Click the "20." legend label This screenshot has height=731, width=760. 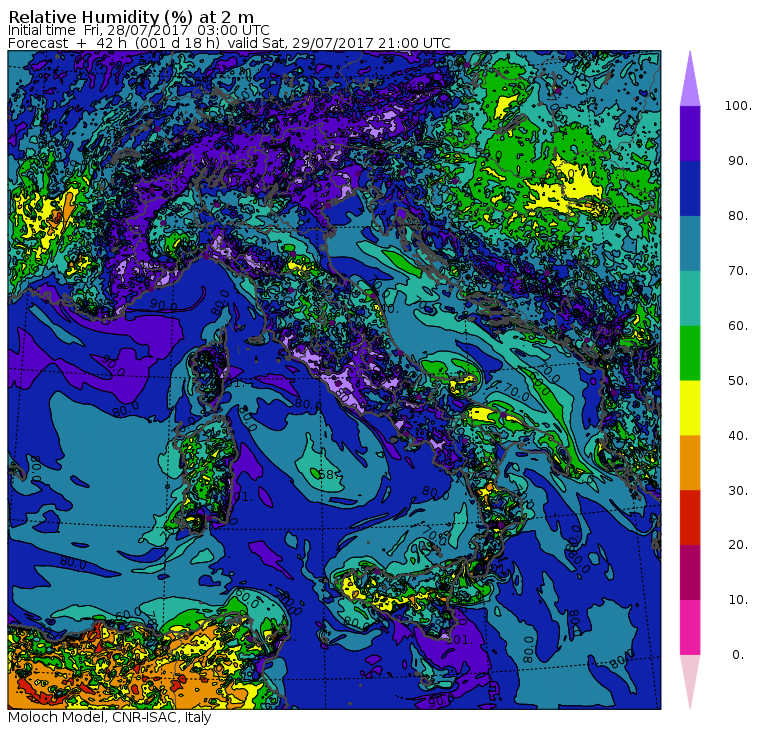tap(738, 545)
